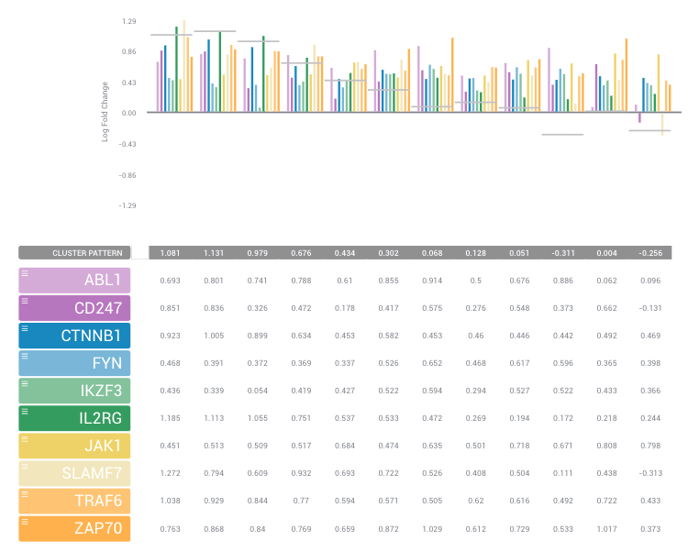688x552 pixels.
Task: Click TRAF6 value 0.62
Action: [x=476, y=501]
